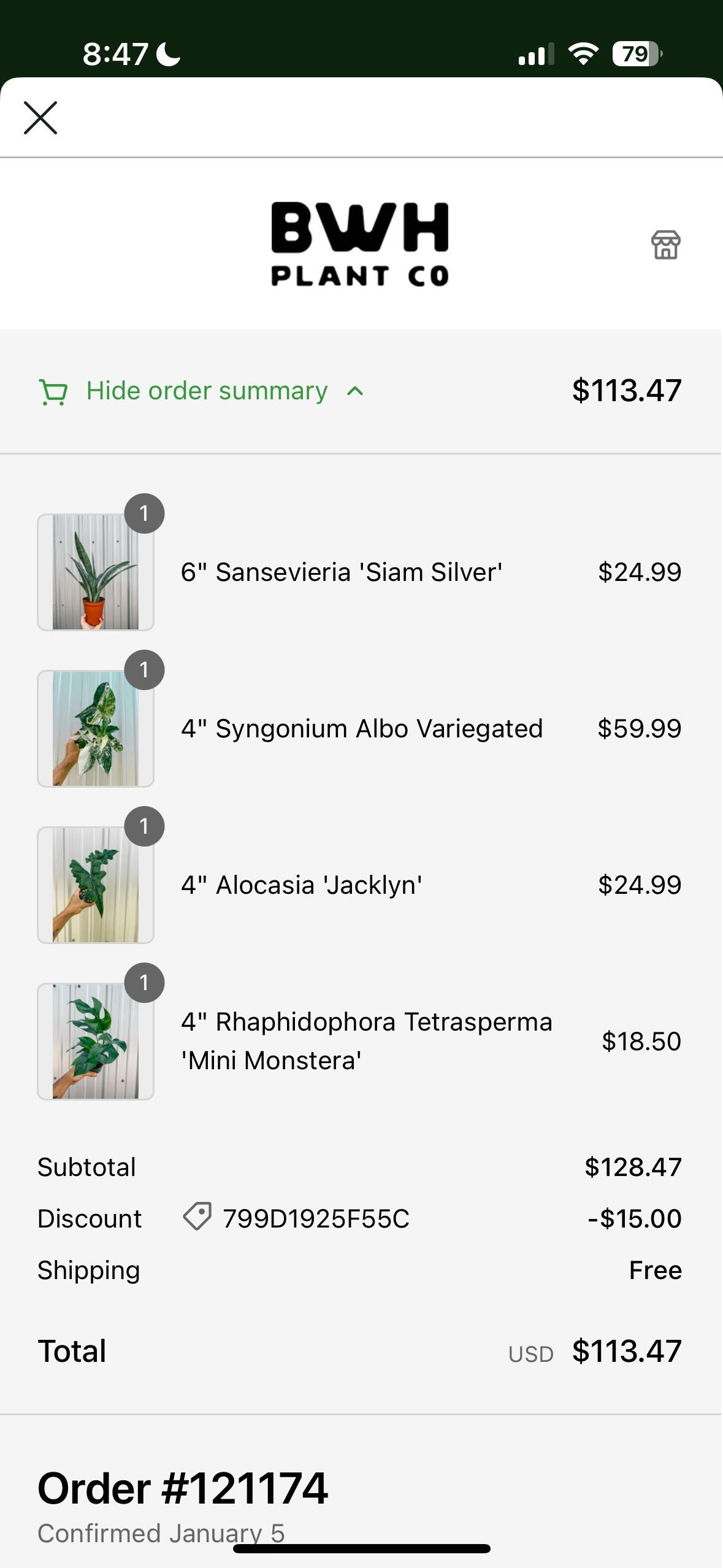Tap the discount tag icon

point(197,1216)
